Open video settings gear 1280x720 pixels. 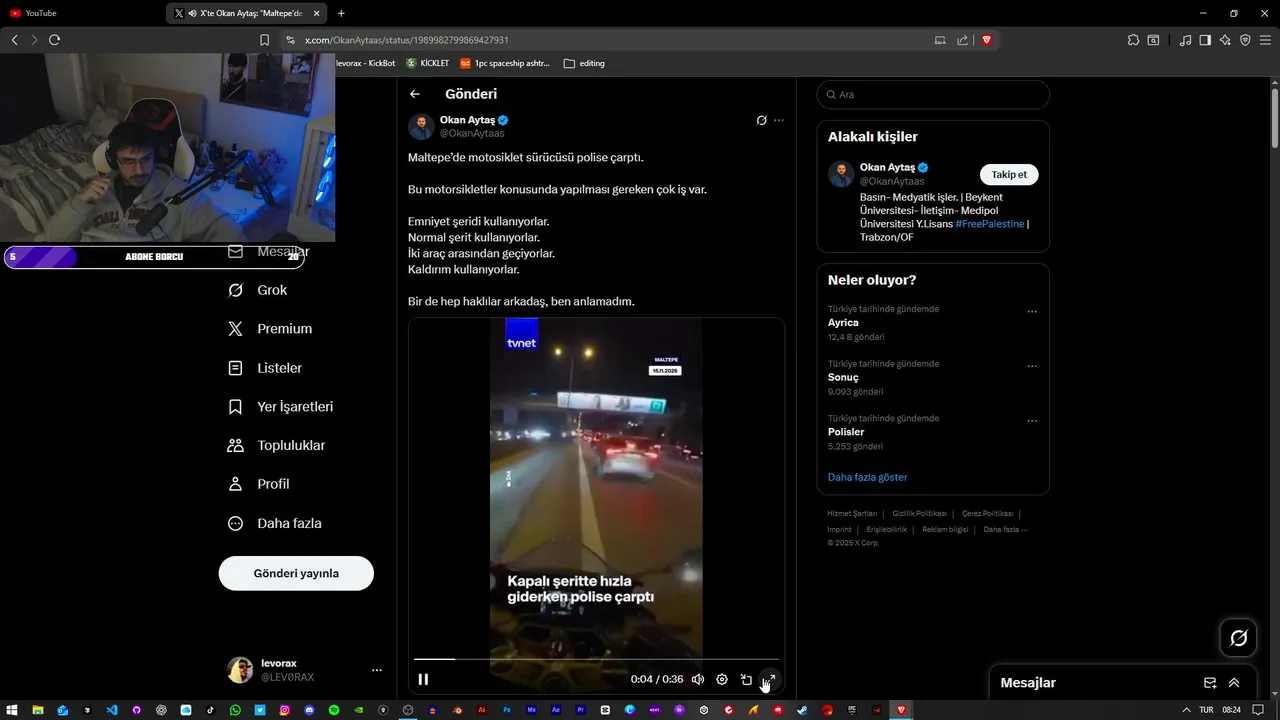click(722, 679)
